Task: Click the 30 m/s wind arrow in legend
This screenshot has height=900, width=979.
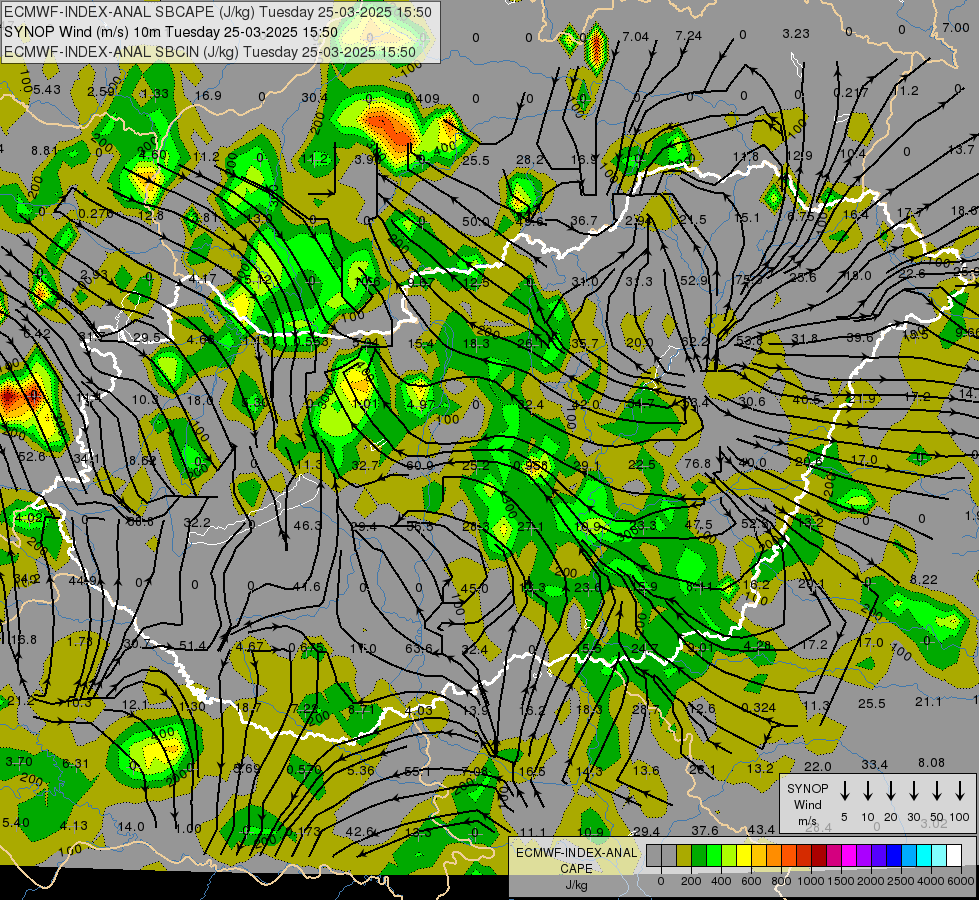Action: (914, 790)
